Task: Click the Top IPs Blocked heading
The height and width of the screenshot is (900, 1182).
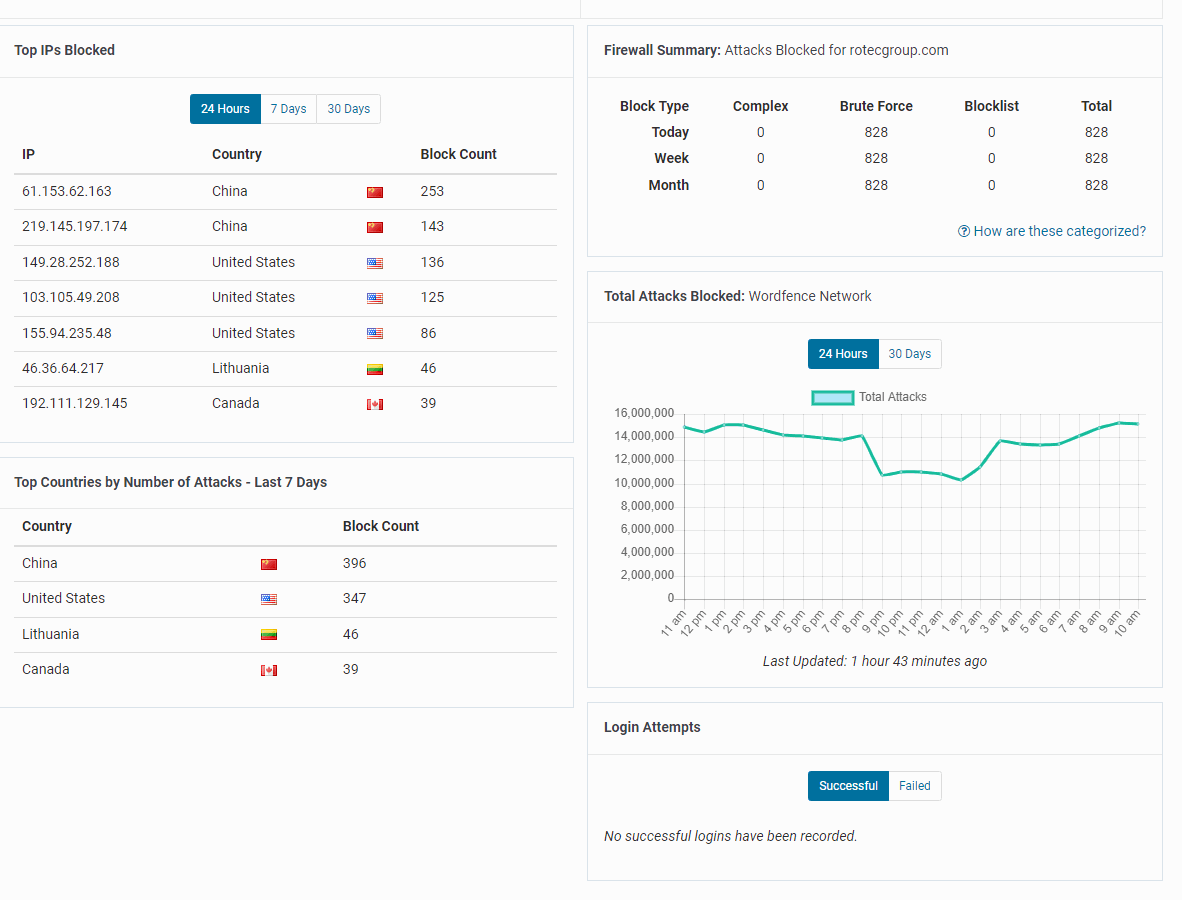Action: 65,51
